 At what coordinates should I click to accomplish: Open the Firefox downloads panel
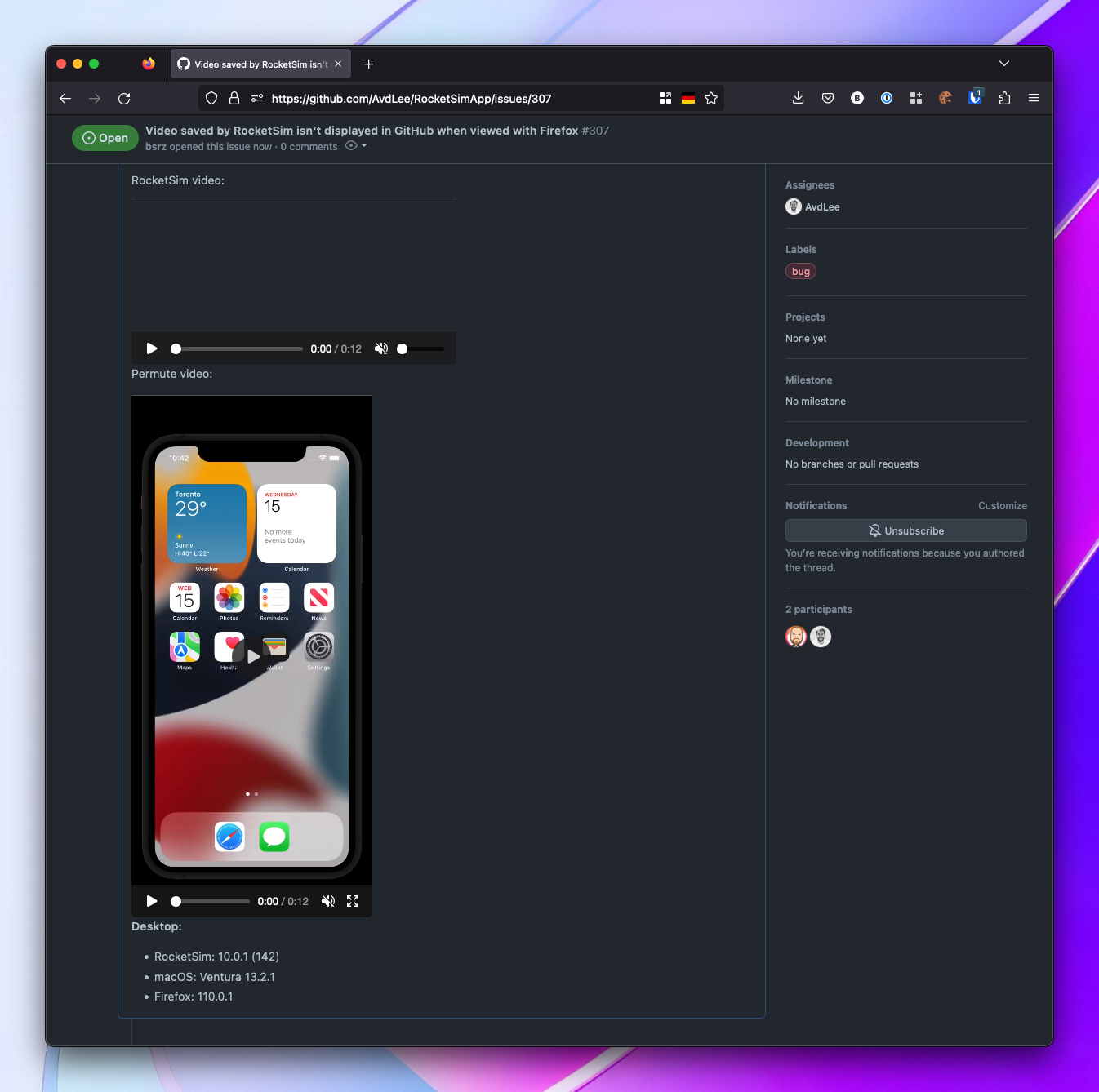798,98
